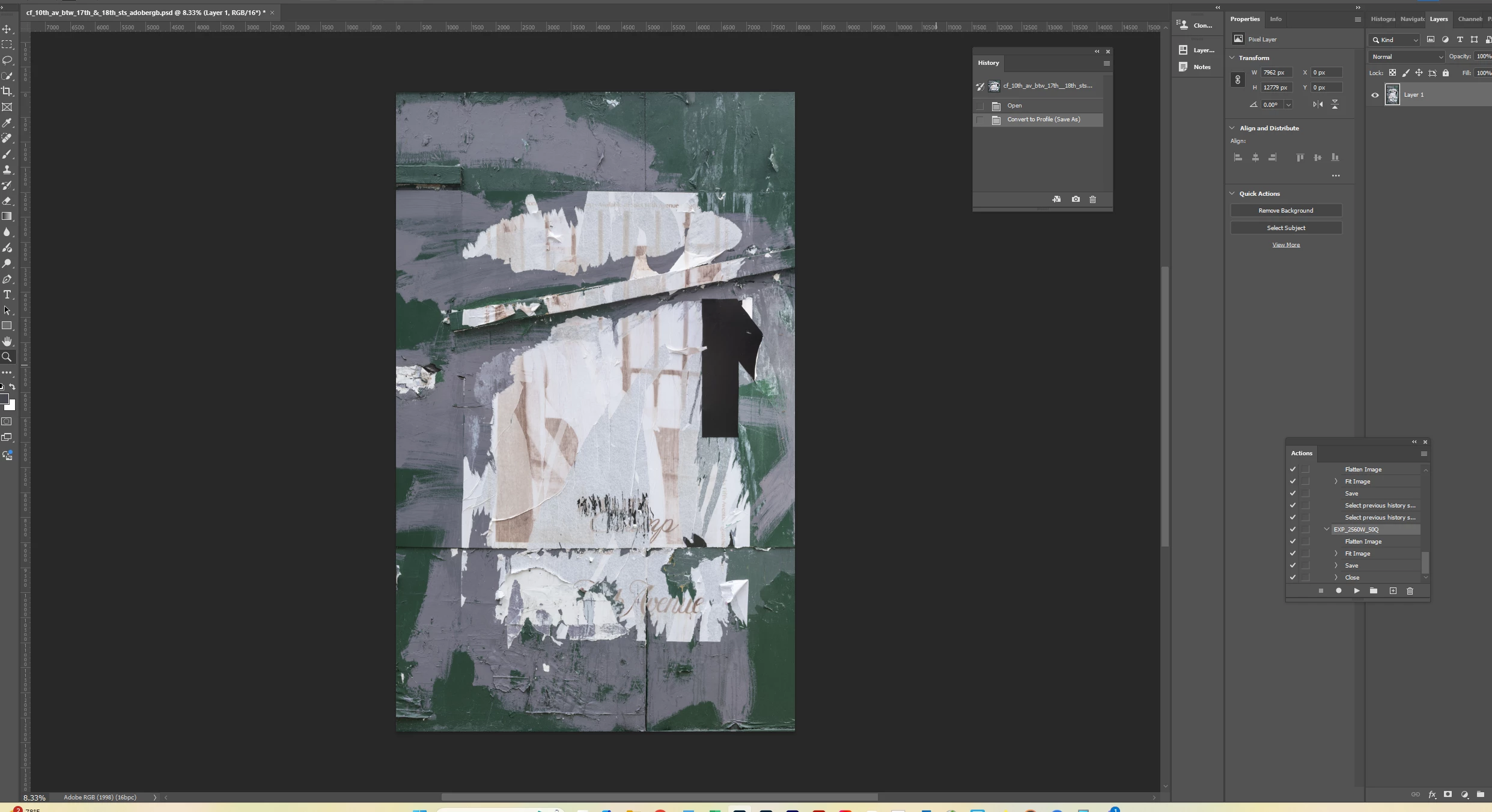Select the Zoom tool
Image resolution: width=1492 pixels, height=812 pixels.
[7, 357]
